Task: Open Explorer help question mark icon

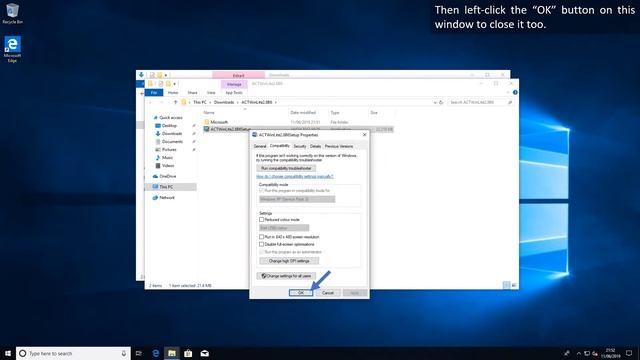Action: point(515,93)
